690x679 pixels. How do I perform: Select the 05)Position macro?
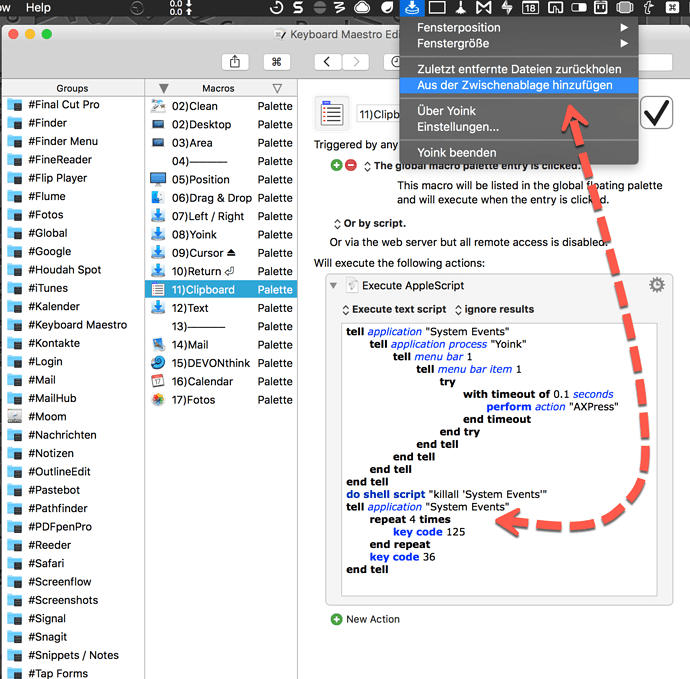tap(221, 180)
